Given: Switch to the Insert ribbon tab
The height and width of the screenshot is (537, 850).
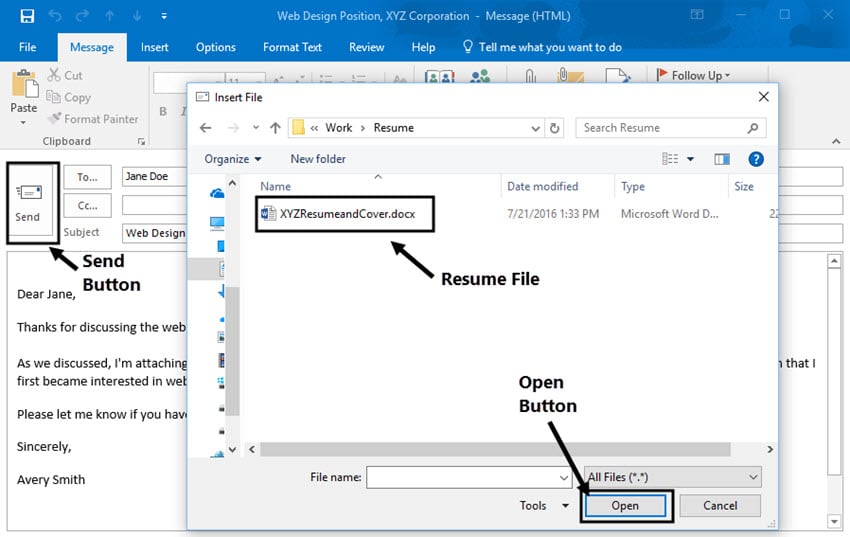Looking at the screenshot, I should coord(154,47).
